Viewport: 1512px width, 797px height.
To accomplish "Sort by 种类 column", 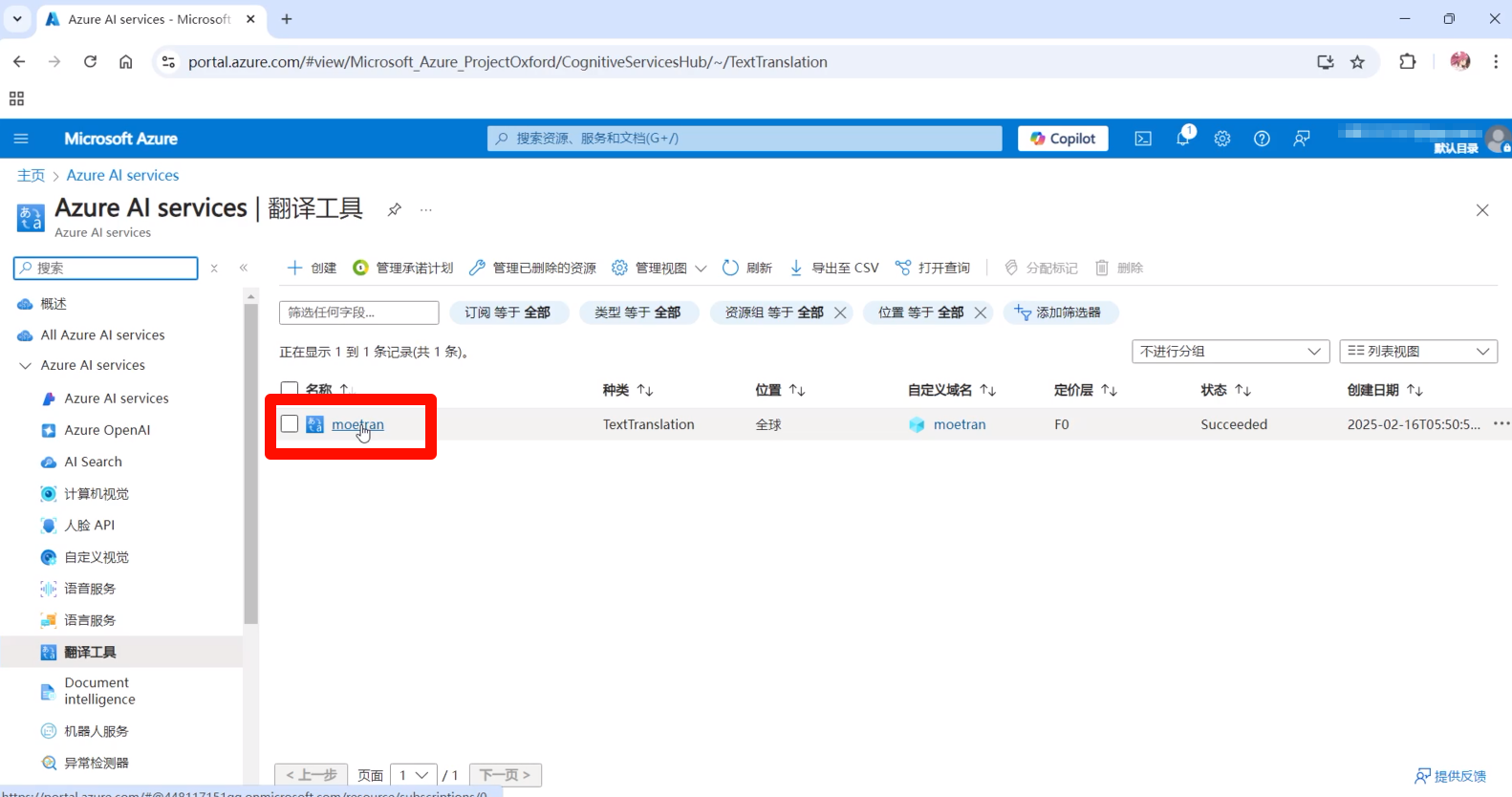I will point(627,390).
